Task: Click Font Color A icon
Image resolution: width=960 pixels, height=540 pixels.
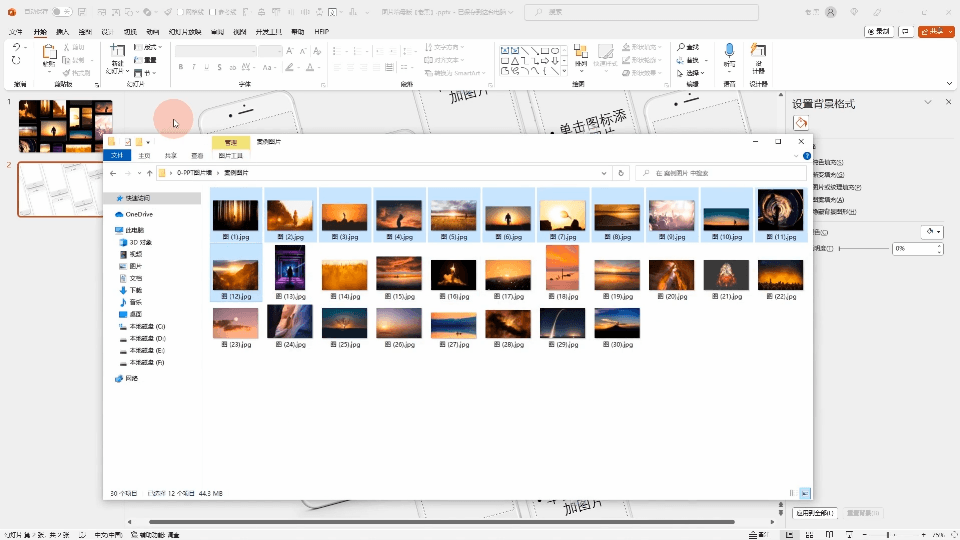Action: tap(310, 67)
